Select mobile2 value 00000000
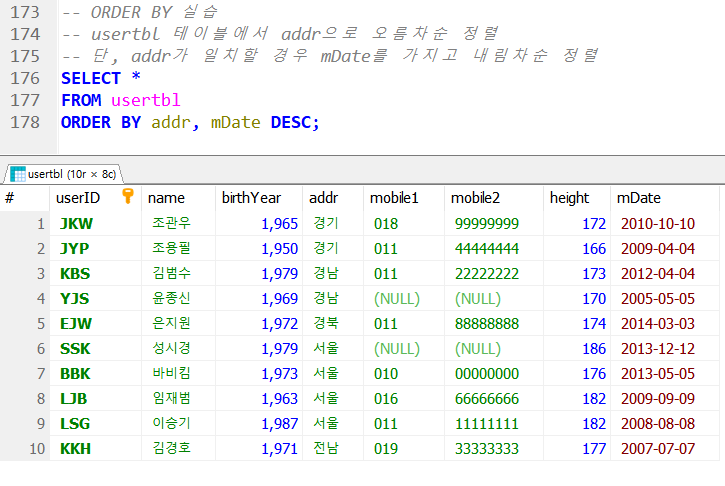Screen dimensions: 725x486 tap(487, 374)
